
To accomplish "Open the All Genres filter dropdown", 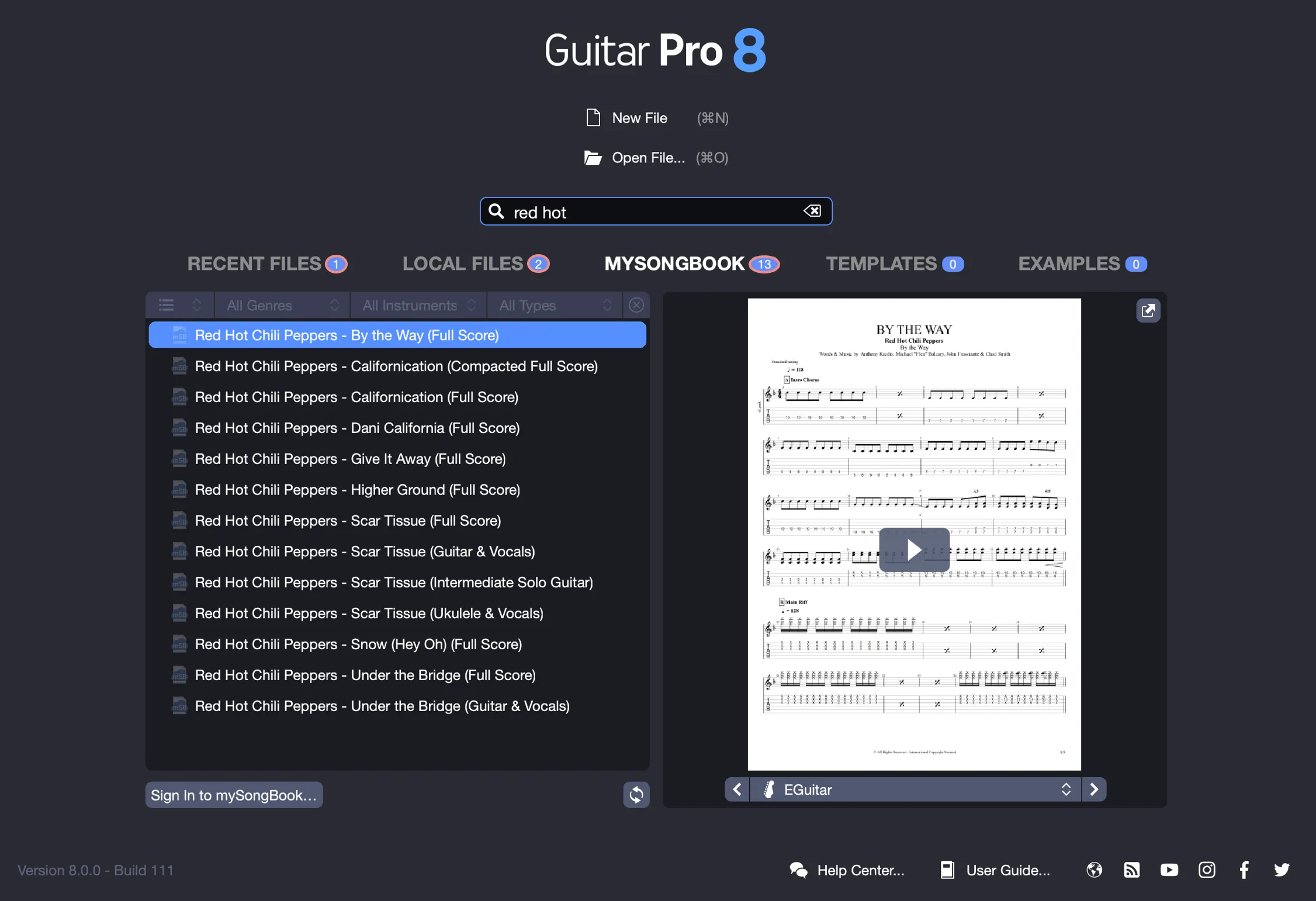I will coord(283,305).
